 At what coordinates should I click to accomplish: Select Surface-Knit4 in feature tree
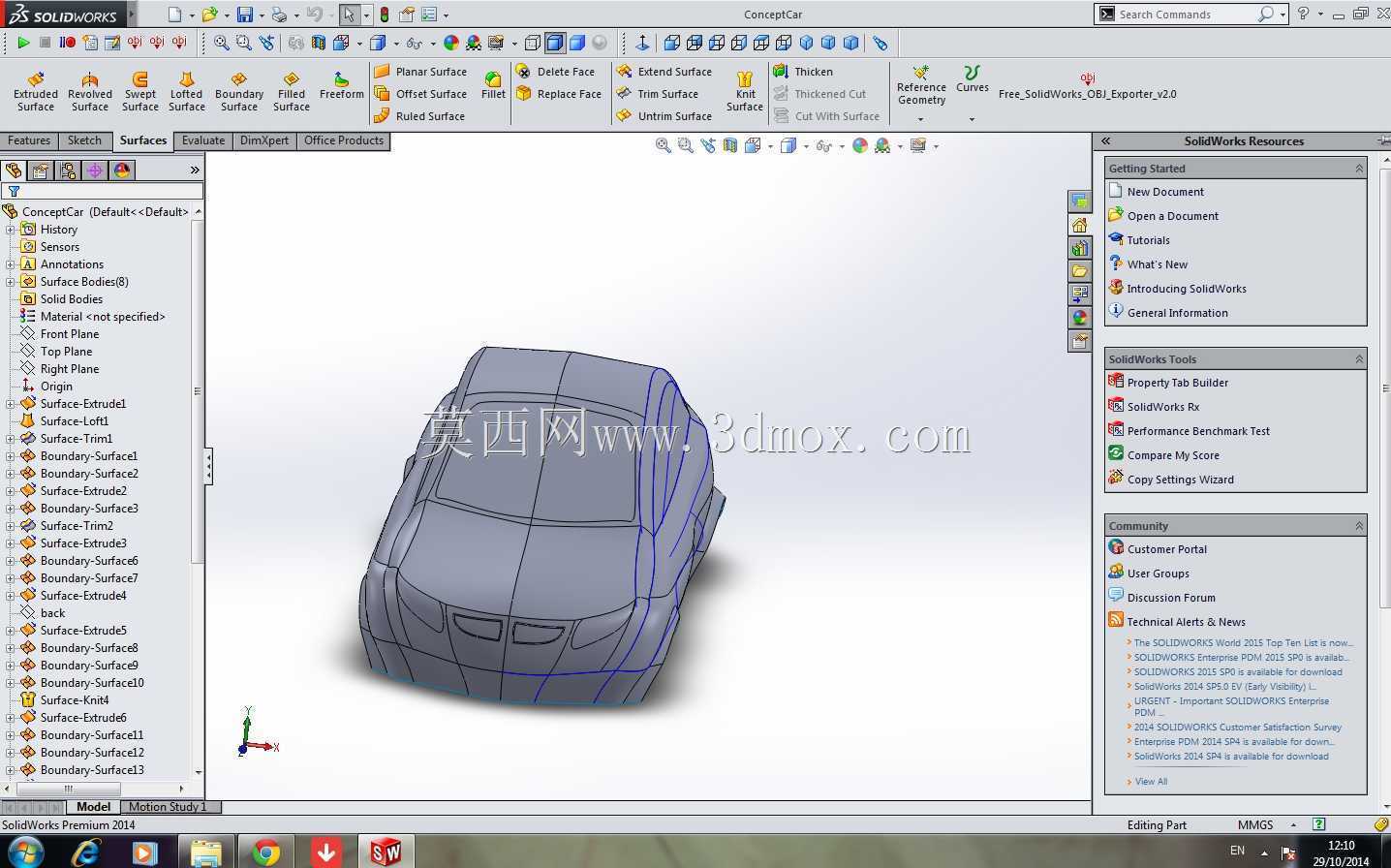point(75,700)
